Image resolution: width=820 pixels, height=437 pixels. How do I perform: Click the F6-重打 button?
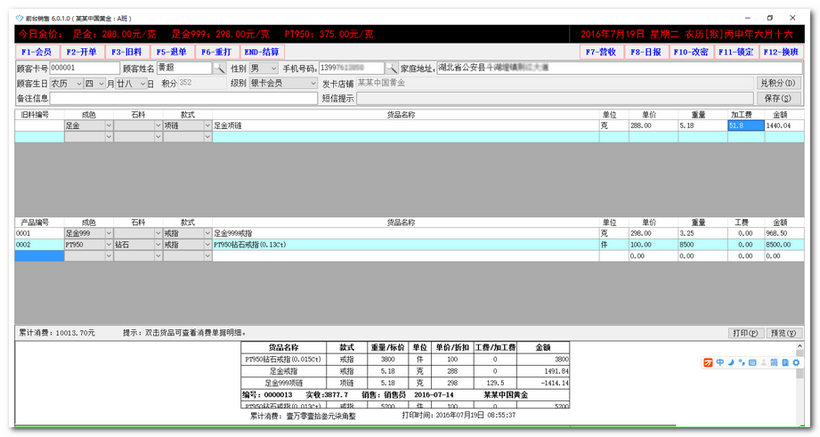217,52
